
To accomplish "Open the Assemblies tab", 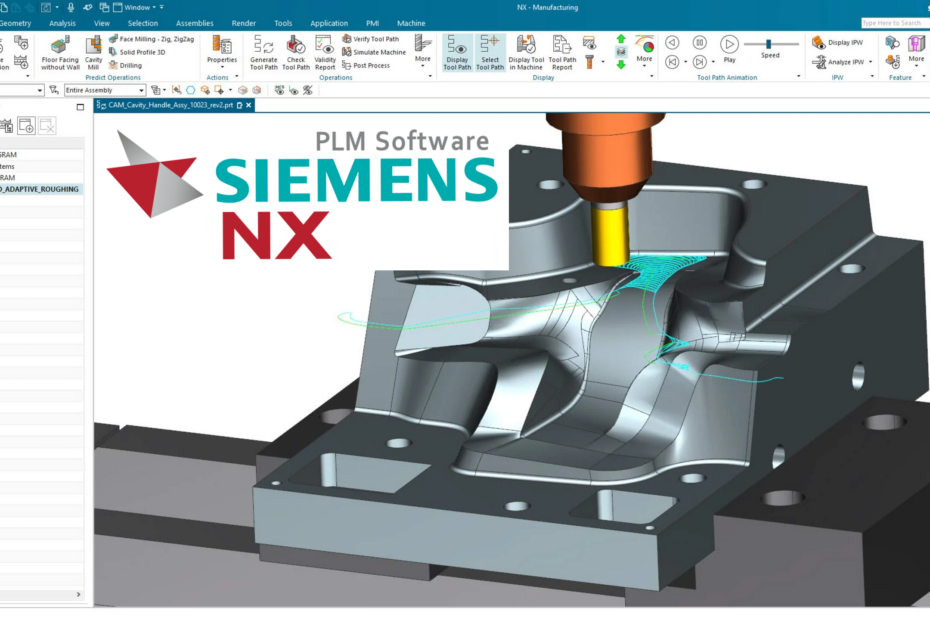I will (195, 23).
